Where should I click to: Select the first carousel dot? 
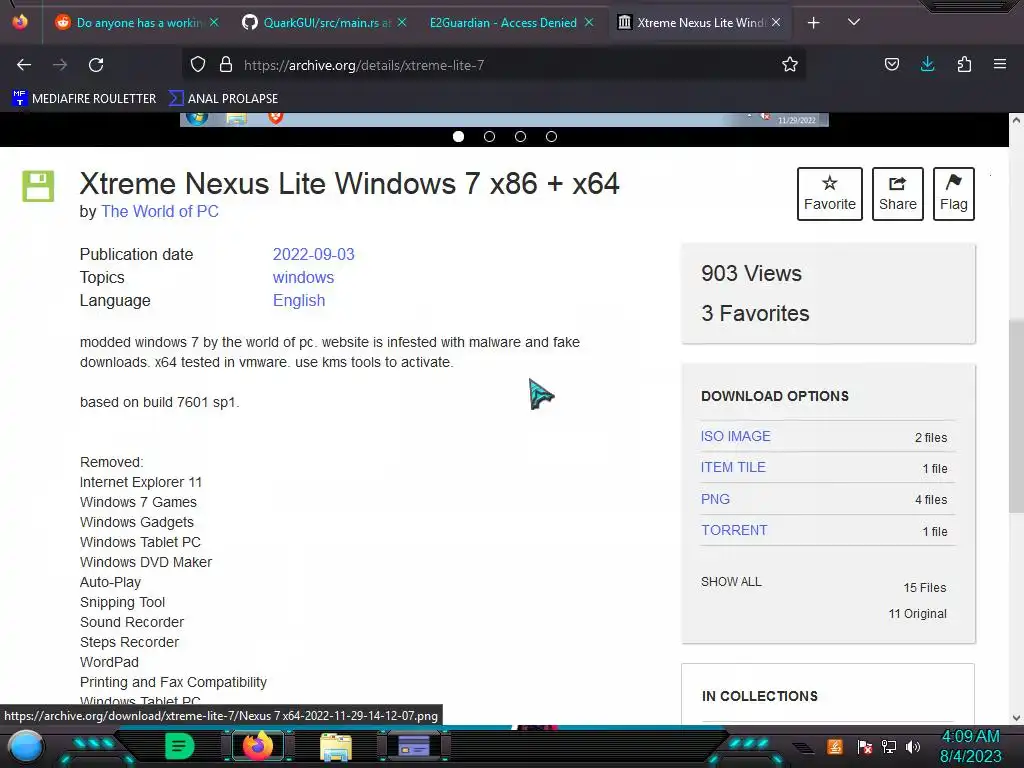tap(458, 136)
